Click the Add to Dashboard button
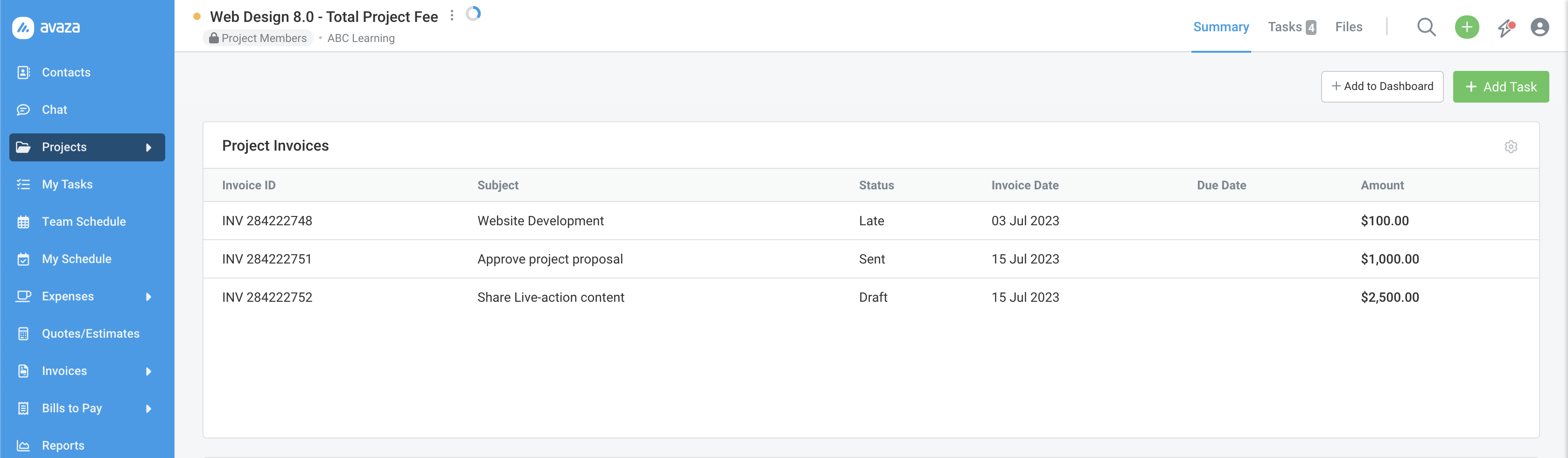This screenshot has width=1568, height=458. pyautogui.click(x=1382, y=86)
